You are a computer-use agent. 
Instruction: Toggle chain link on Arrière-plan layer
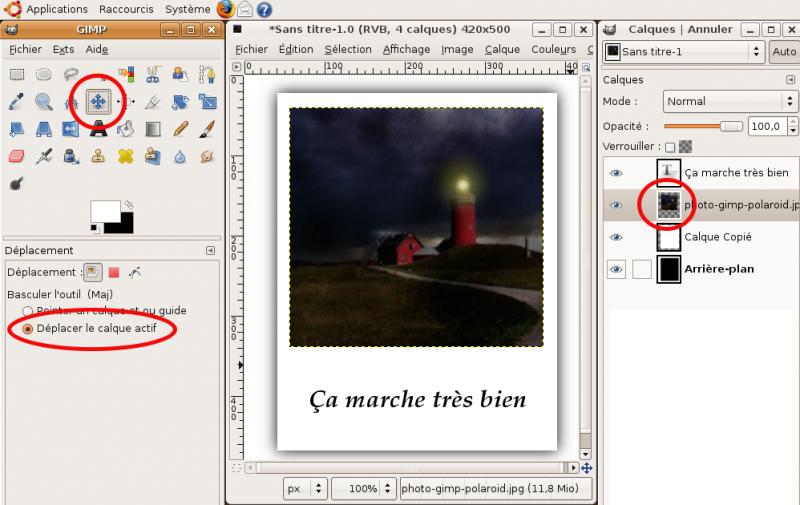coord(641,269)
